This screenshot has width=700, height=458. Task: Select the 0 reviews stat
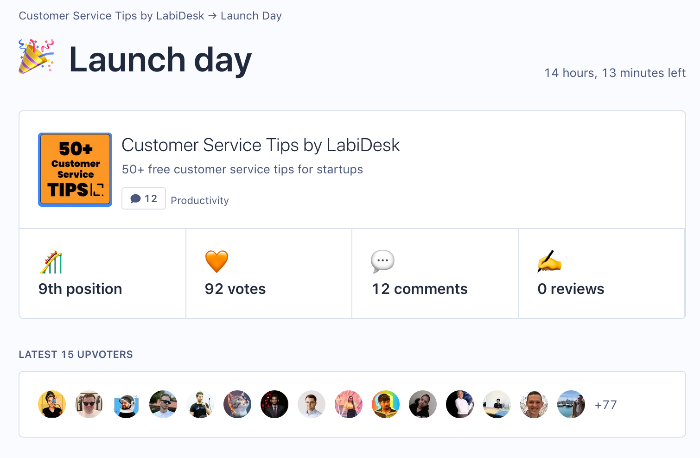click(x=571, y=289)
